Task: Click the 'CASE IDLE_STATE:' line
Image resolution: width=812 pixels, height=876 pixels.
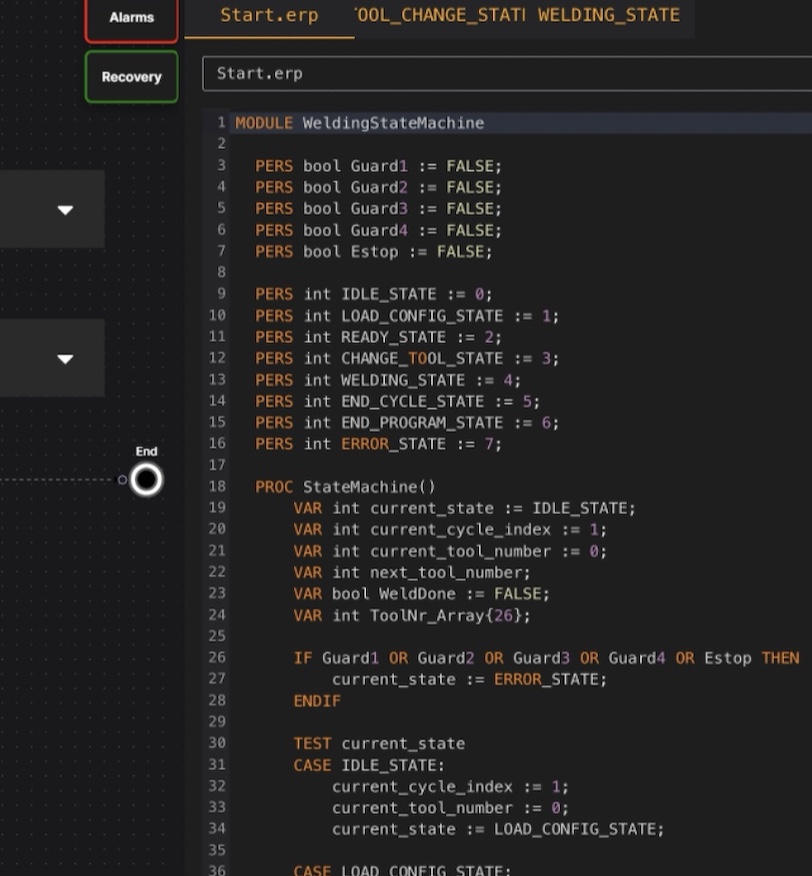Action: (x=369, y=765)
